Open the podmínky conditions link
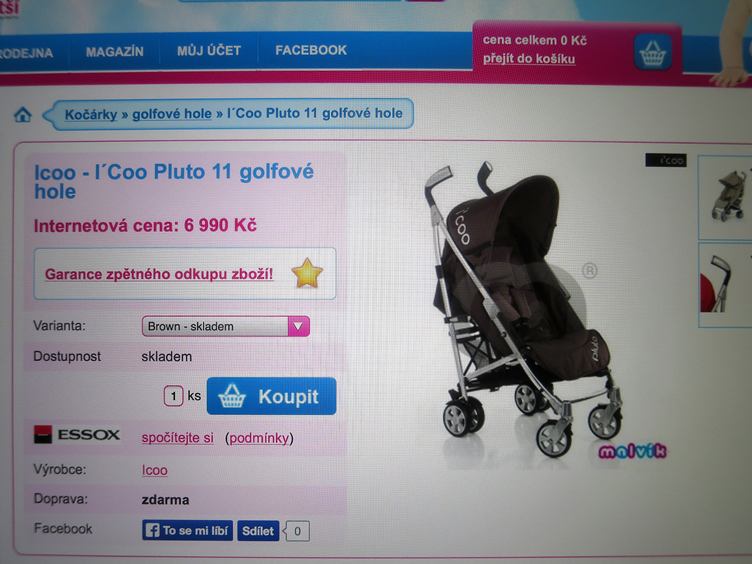The width and height of the screenshot is (752, 564). pyautogui.click(x=259, y=438)
